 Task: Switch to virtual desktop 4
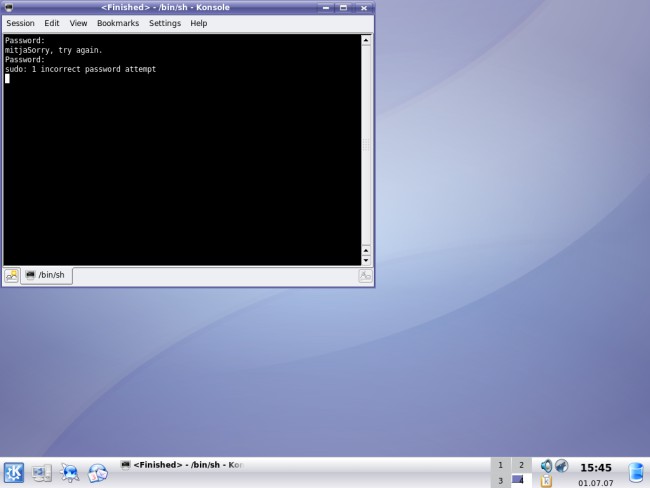pyautogui.click(x=521, y=481)
